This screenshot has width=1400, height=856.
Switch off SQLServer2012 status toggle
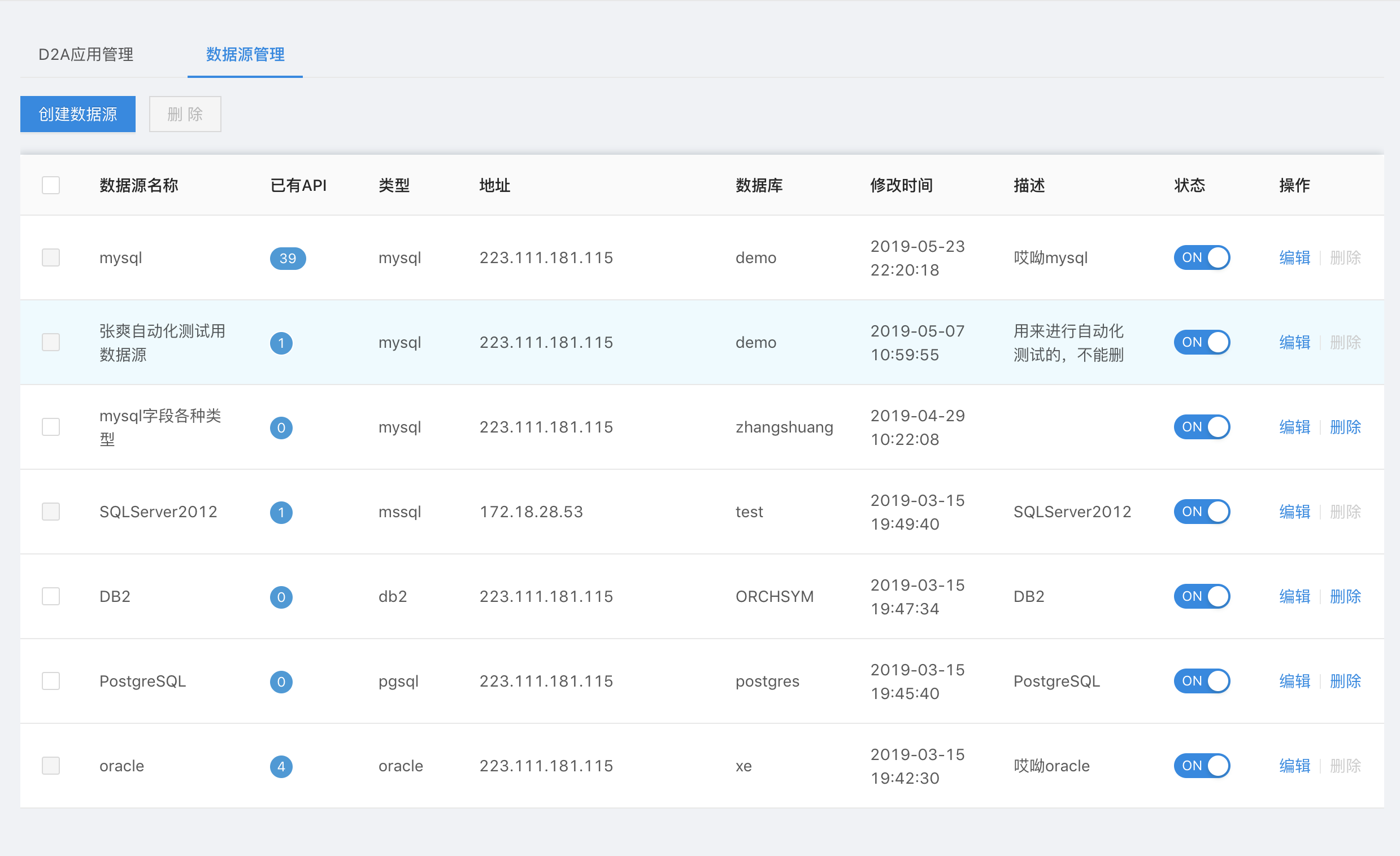point(1201,512)
